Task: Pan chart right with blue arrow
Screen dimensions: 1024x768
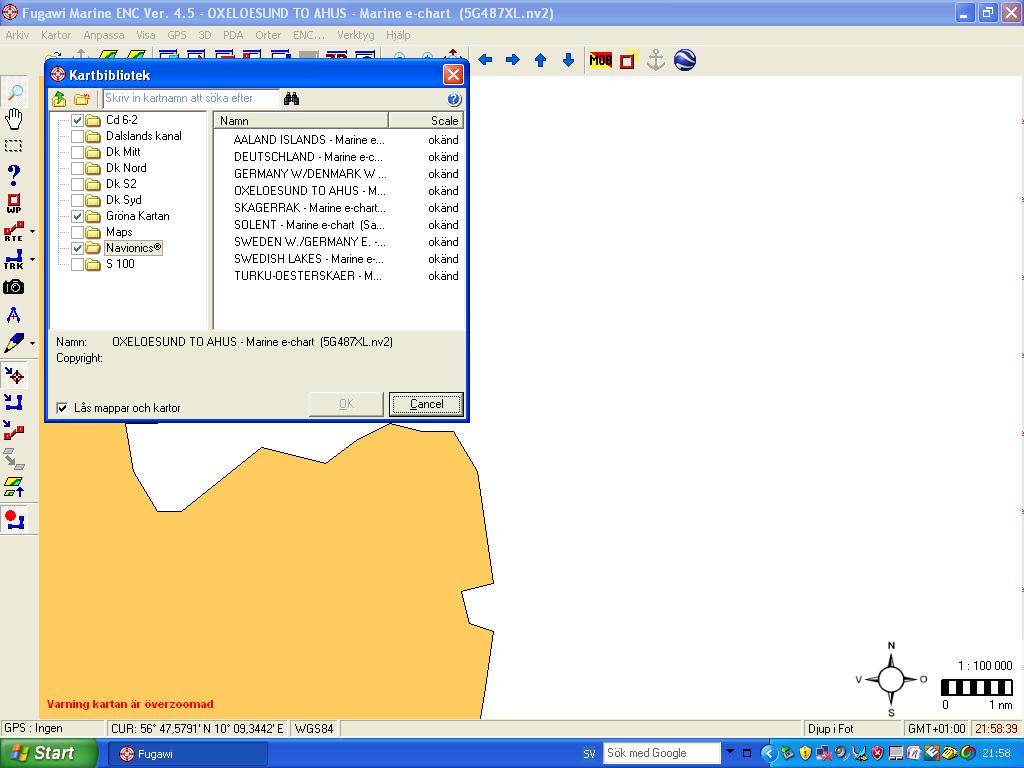Action: 513,60
